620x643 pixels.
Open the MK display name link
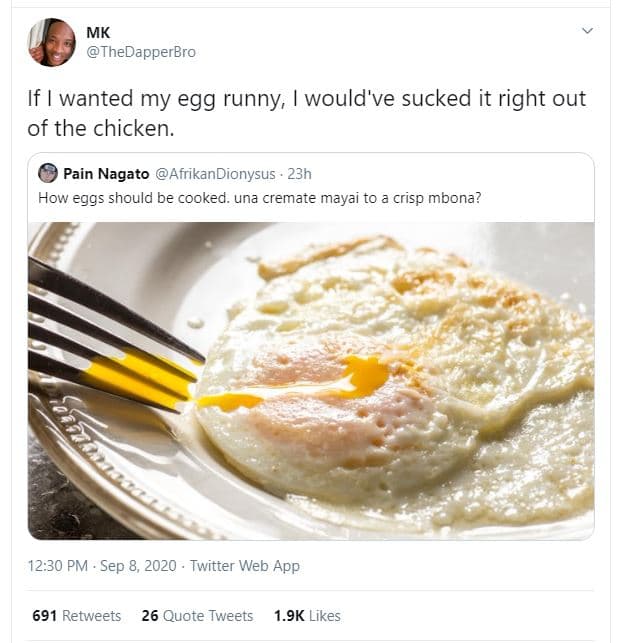point(98,32)
